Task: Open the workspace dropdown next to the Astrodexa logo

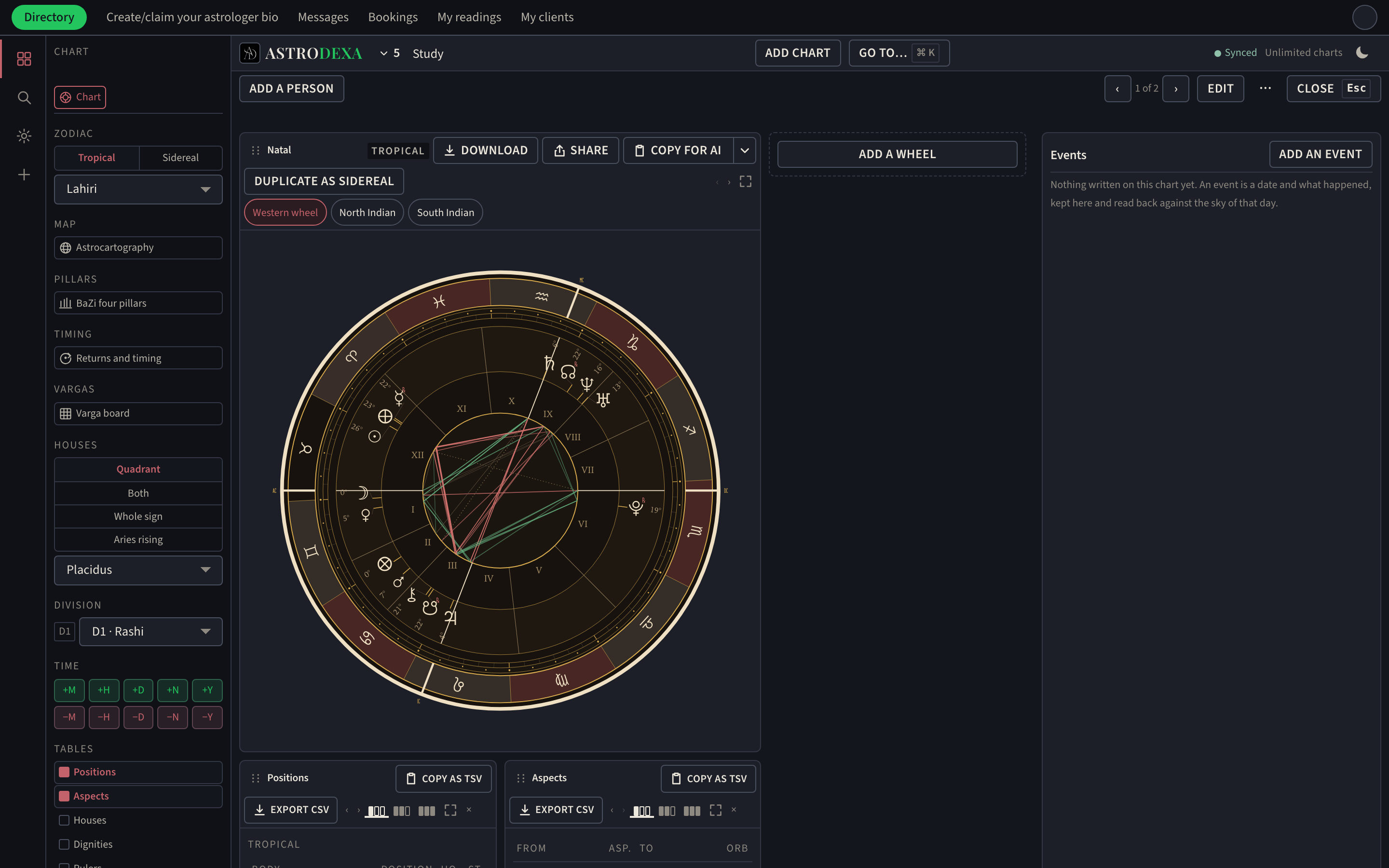Action: pyautogui.click(x=390, y=54)
